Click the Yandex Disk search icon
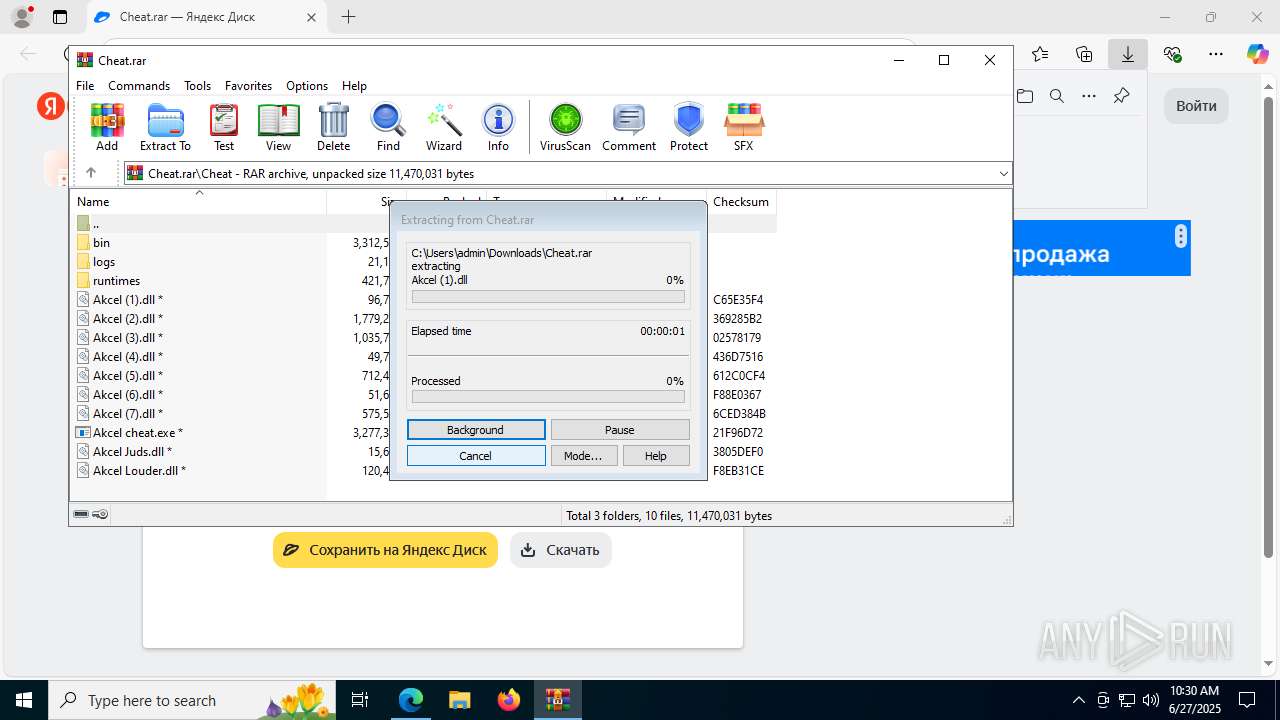 tap(1056, 96)
